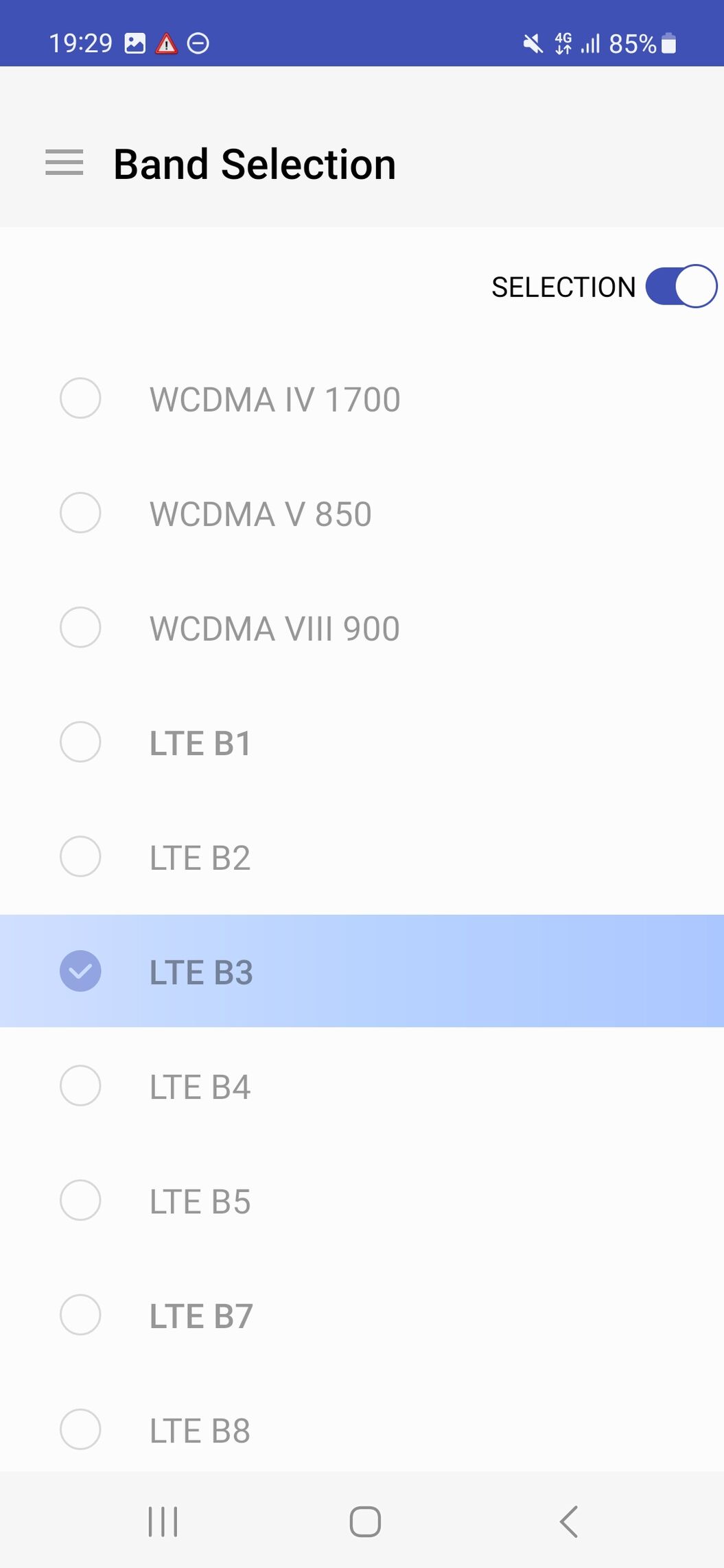The width and height of the screenshot is (724, 1568).
Task: Open the hamburger navigation menu
Action: click(x=64, y=163)
